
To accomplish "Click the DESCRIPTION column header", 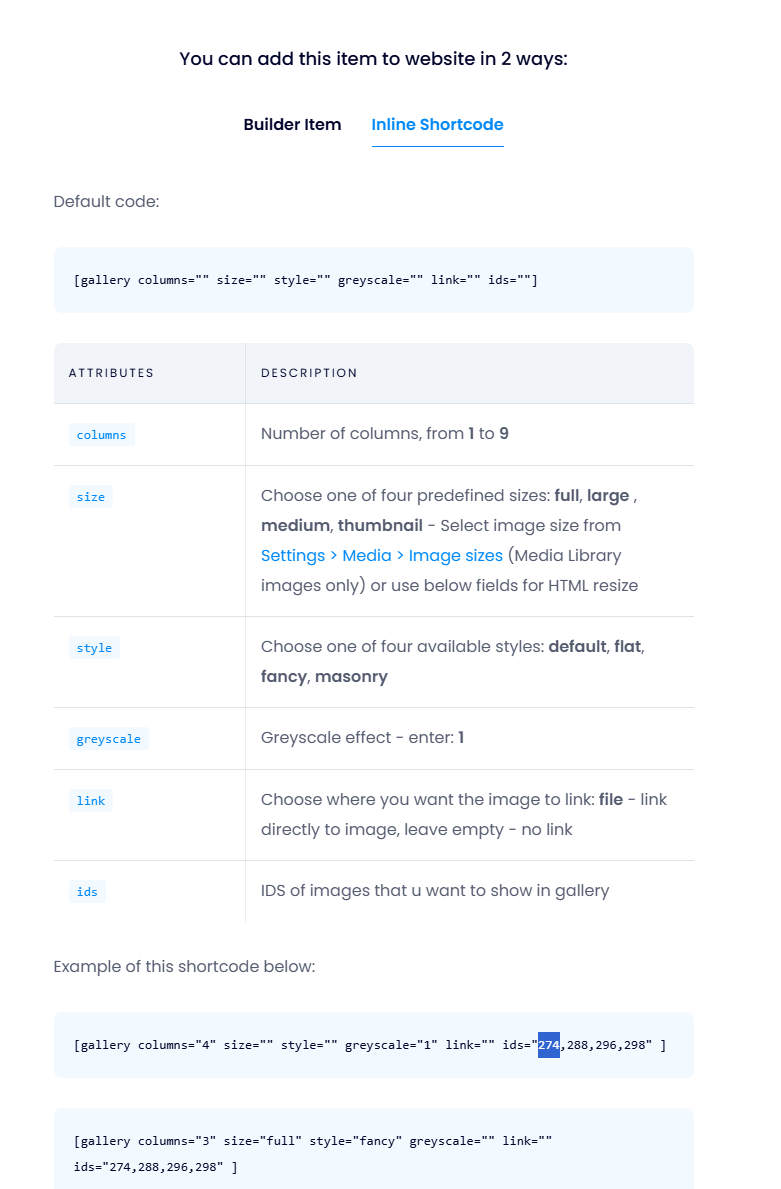I will click(309, 373).
